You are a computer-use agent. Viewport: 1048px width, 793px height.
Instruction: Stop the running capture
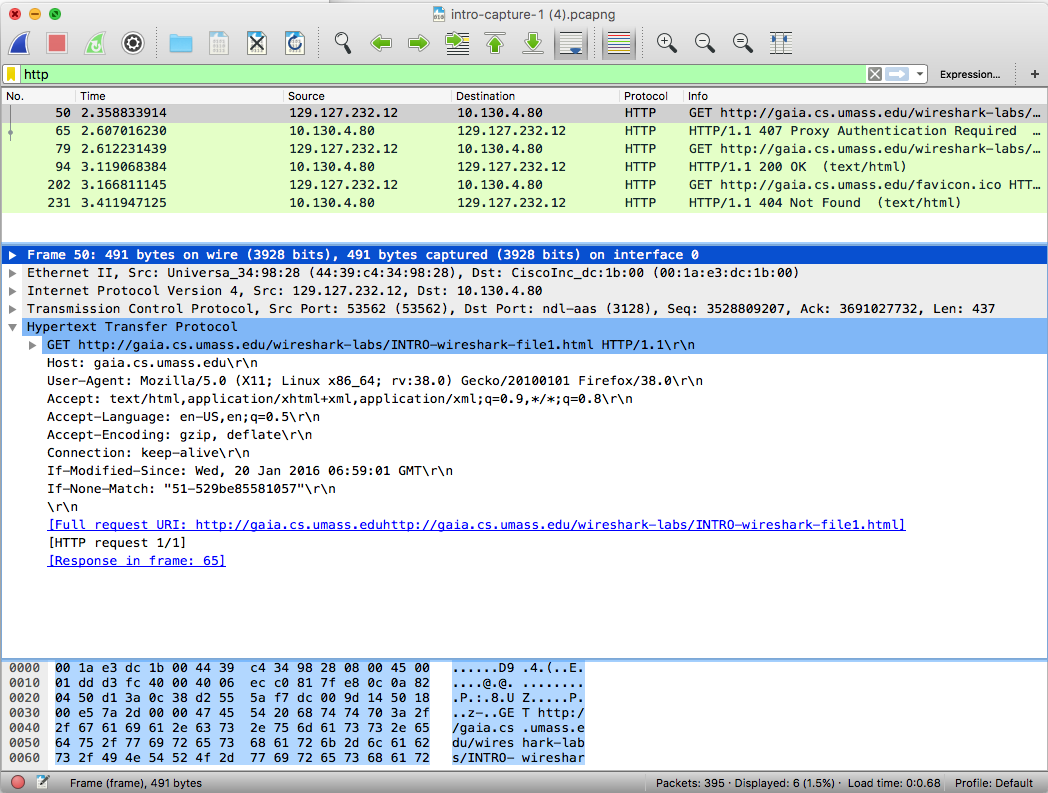tap(56, 43)
